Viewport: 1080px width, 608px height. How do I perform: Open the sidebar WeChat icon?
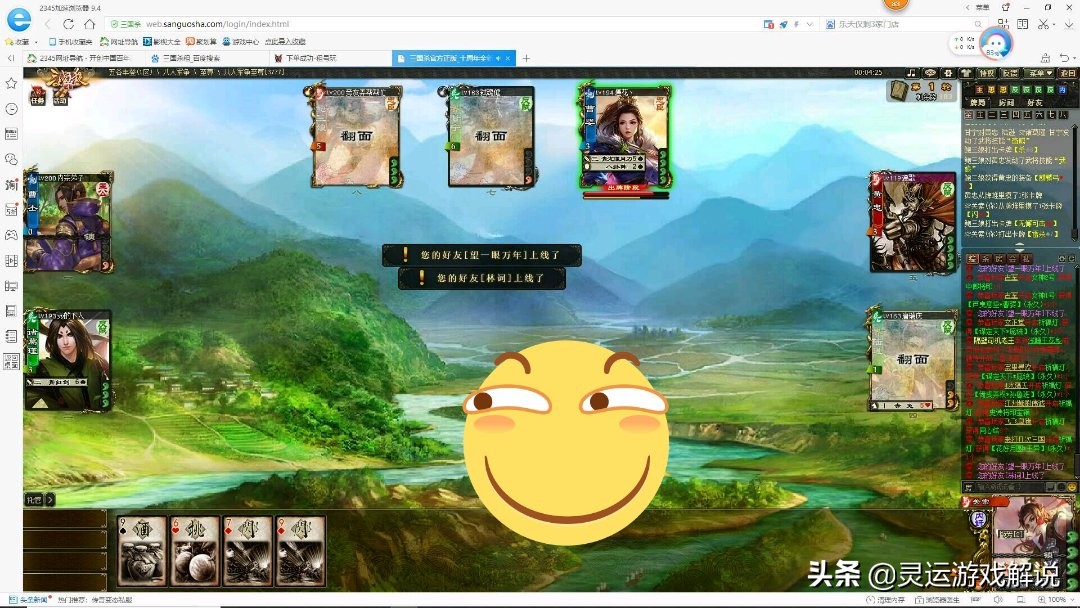(x=11, y=159)
